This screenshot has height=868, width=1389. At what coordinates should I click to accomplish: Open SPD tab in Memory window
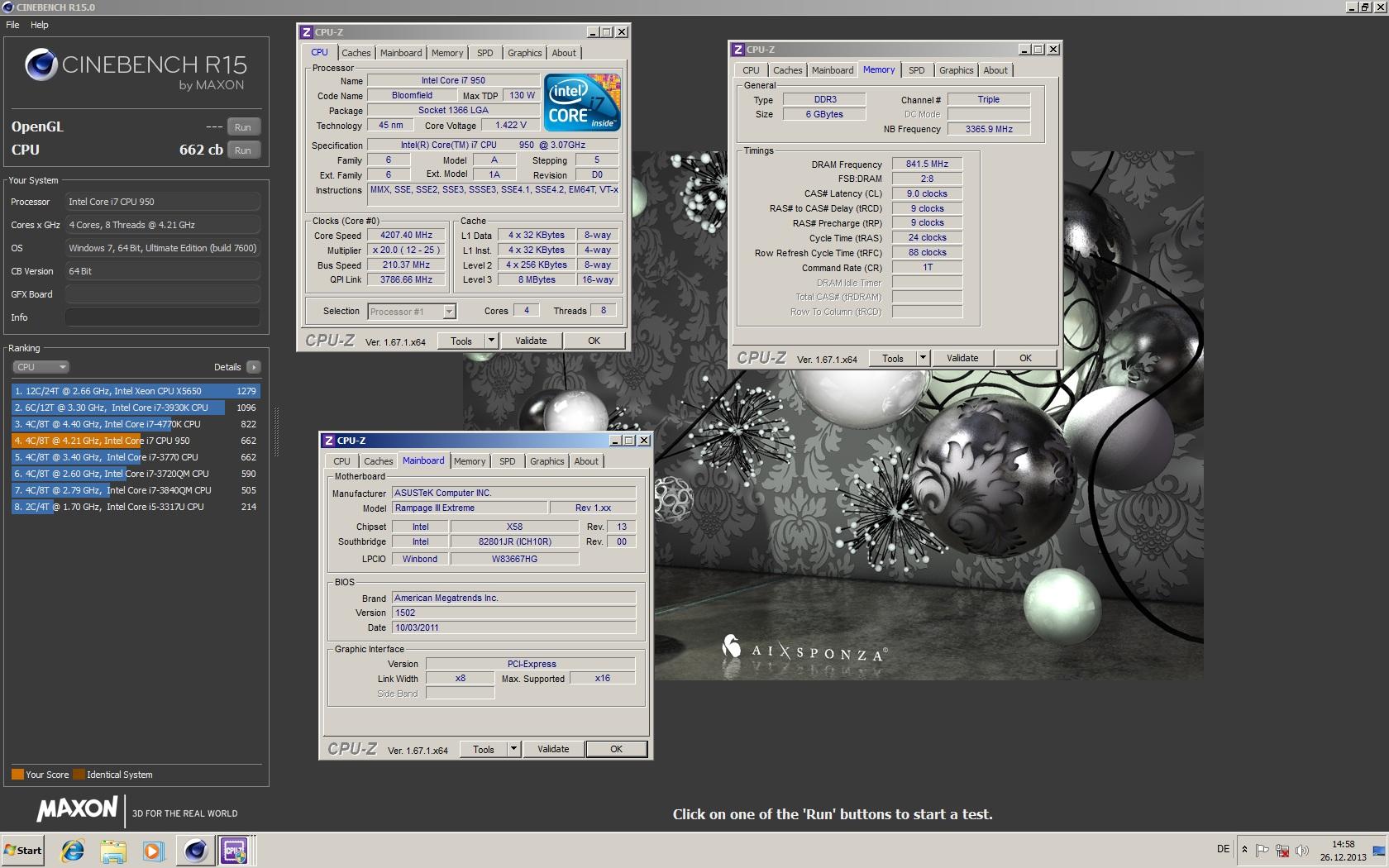[916, 70]
